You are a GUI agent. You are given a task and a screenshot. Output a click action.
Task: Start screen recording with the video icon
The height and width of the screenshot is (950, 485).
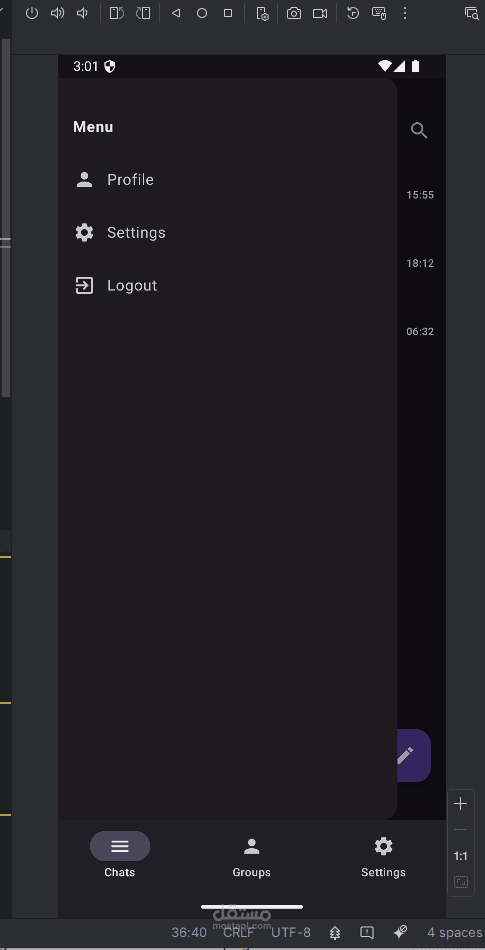[x=320, y=13]
